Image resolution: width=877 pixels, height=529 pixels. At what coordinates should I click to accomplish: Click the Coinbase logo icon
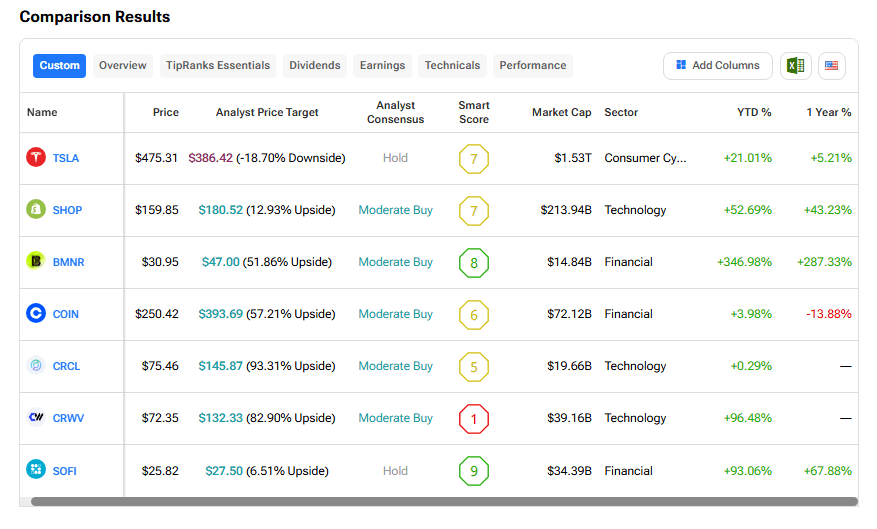click(x=36, y=313)
